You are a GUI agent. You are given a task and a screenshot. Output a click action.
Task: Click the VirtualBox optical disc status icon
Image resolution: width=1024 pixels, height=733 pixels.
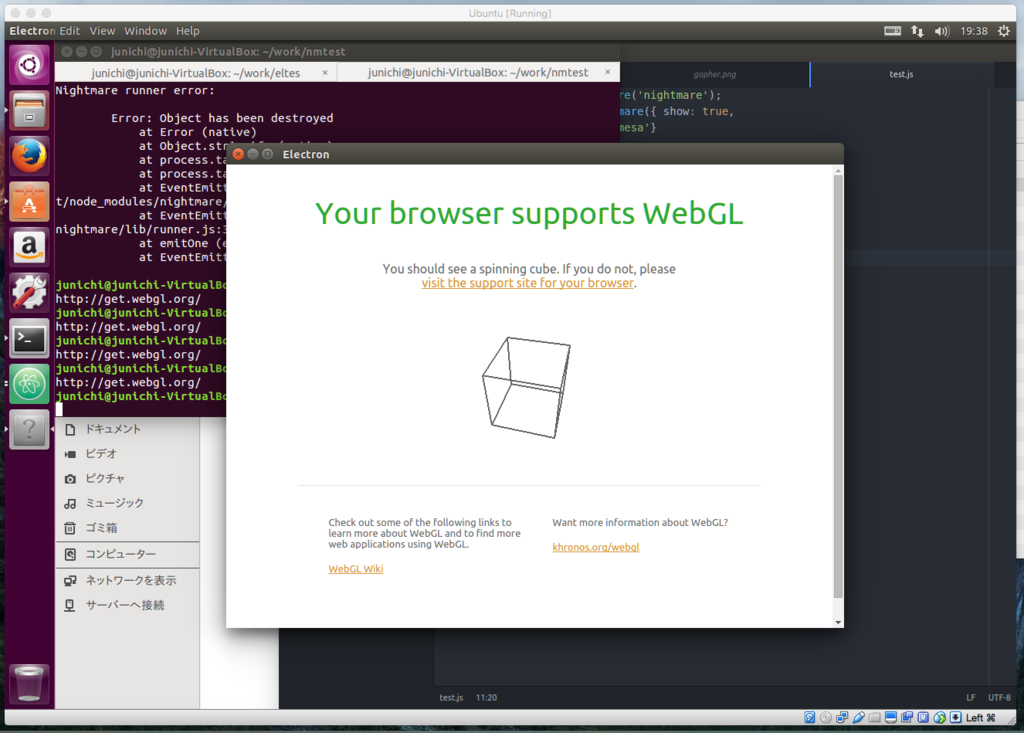[x=826, y=717]
